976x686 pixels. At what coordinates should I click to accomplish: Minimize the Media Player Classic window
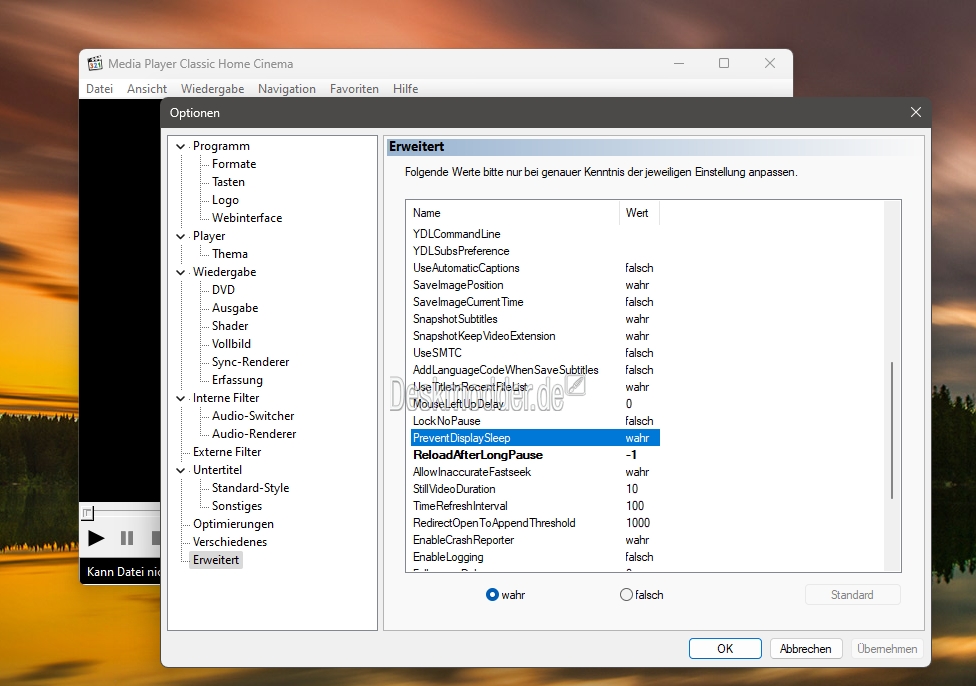coord(679,63)
